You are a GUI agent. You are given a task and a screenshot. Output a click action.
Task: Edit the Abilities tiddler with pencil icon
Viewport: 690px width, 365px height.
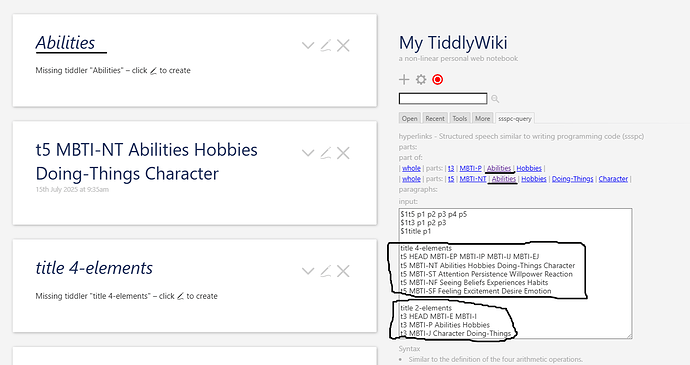coord(326,45)
